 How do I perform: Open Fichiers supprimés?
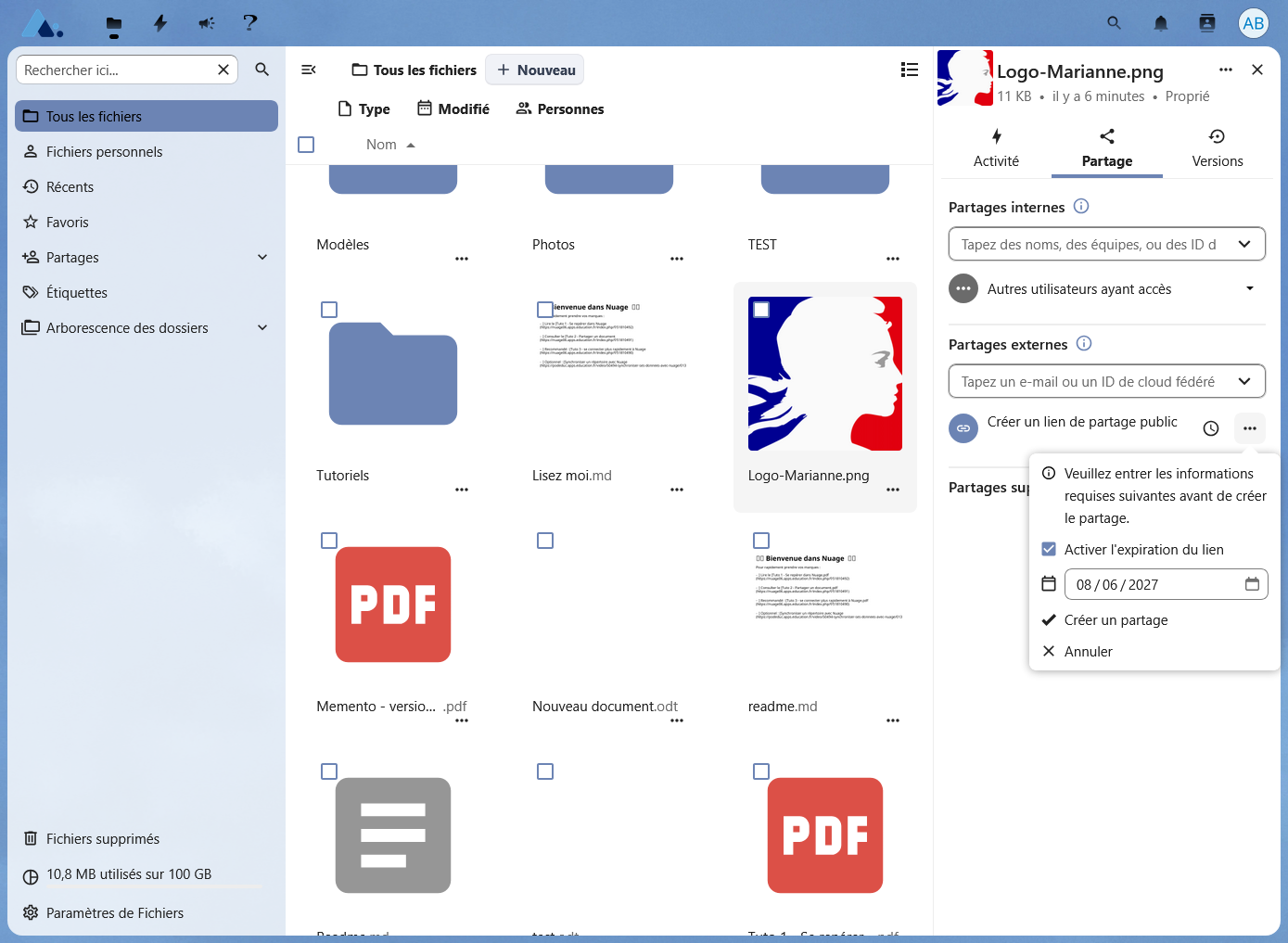(x=147, y=838)
